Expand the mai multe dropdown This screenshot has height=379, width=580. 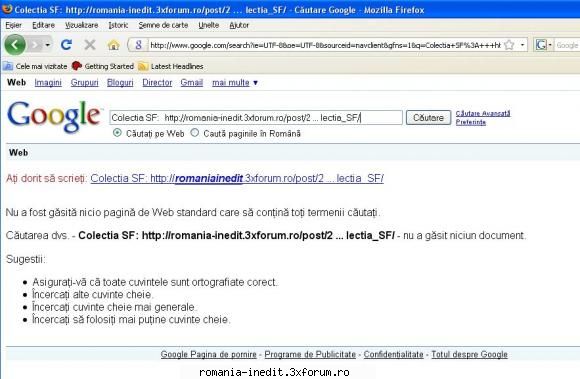(235, 82)
